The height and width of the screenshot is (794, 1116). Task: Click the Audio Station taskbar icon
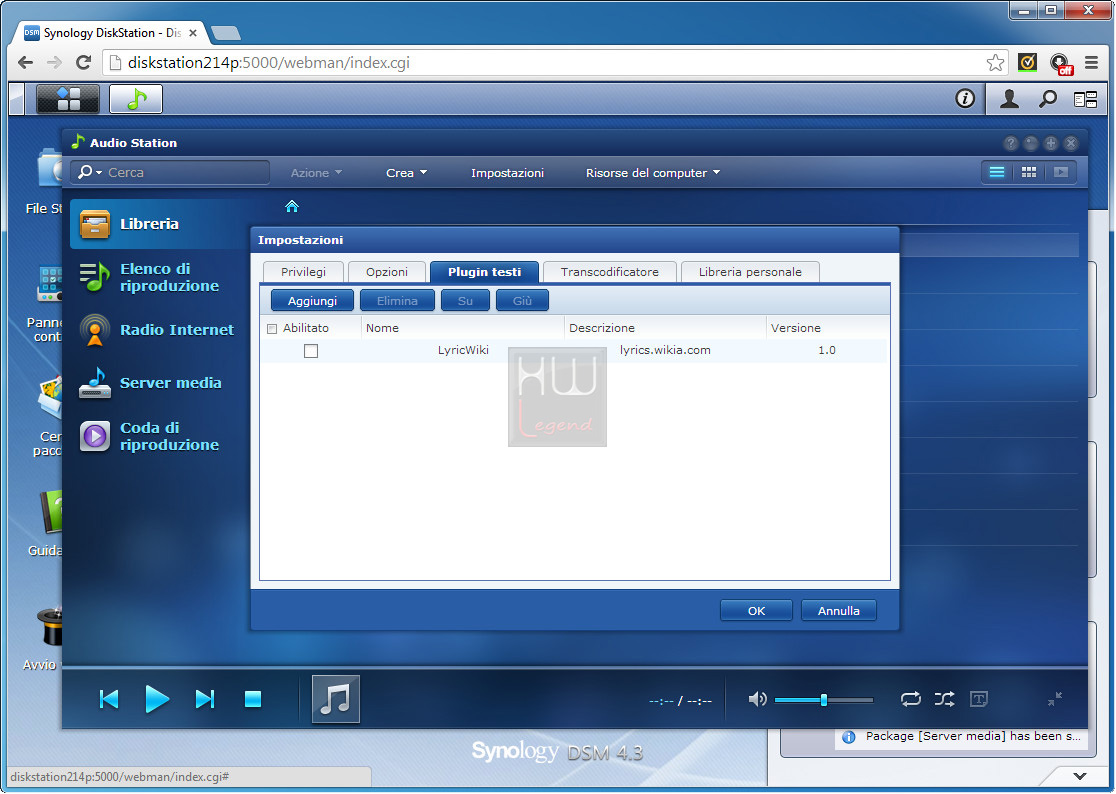coord(136,99)
